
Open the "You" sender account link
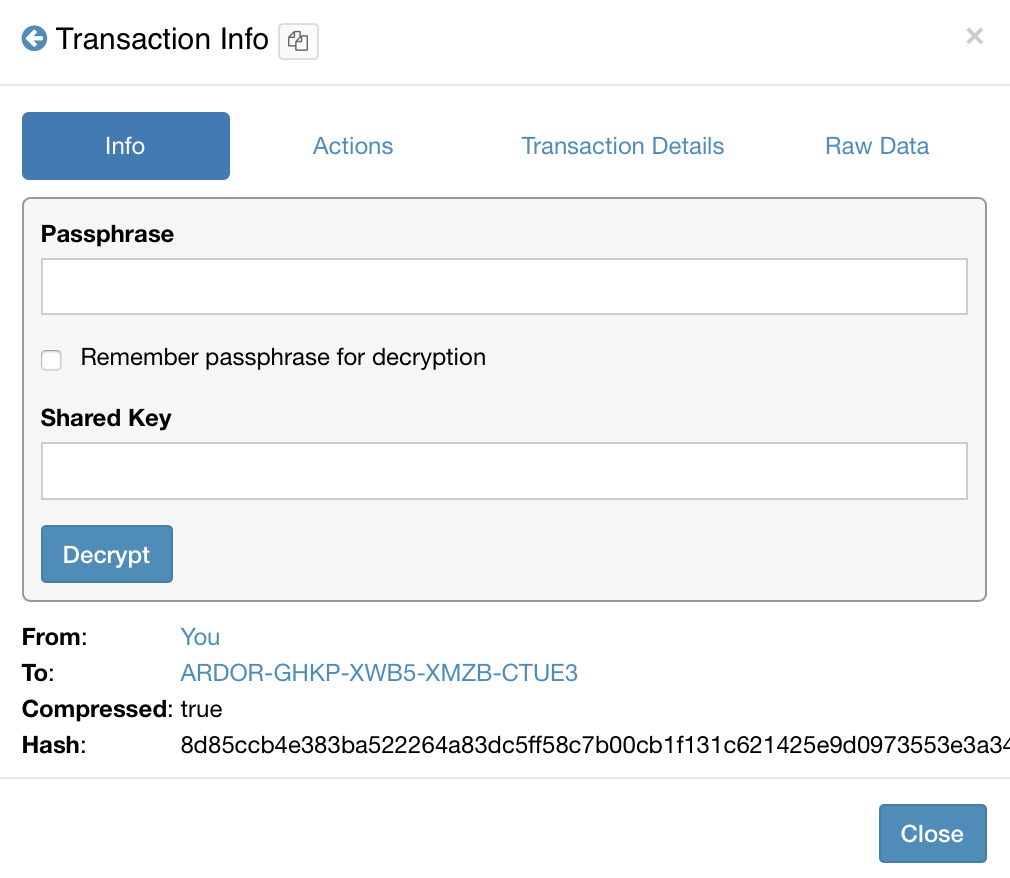[x=200, y=637]
